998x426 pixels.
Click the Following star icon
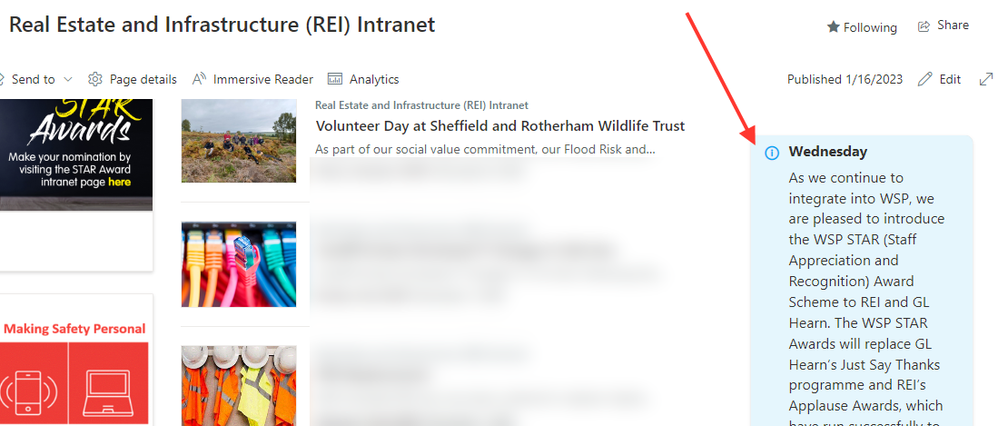click(833, 27)
